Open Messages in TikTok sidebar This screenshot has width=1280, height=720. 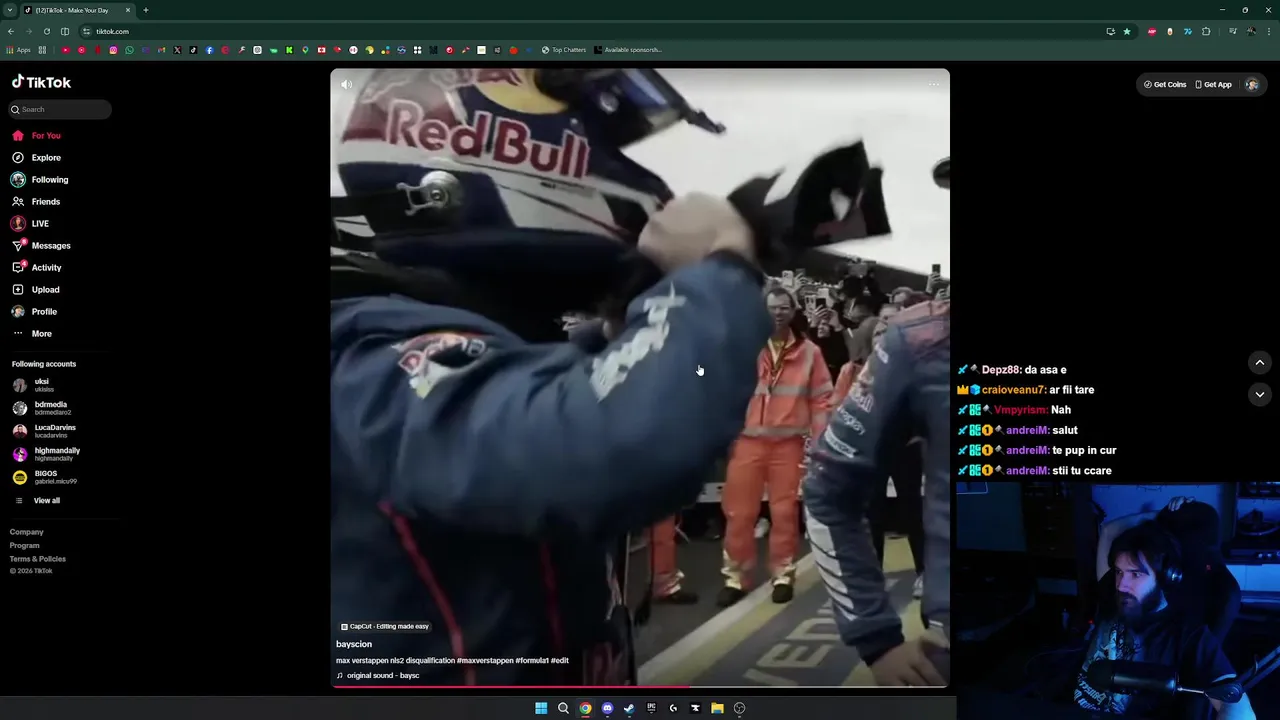click(41, 246)
